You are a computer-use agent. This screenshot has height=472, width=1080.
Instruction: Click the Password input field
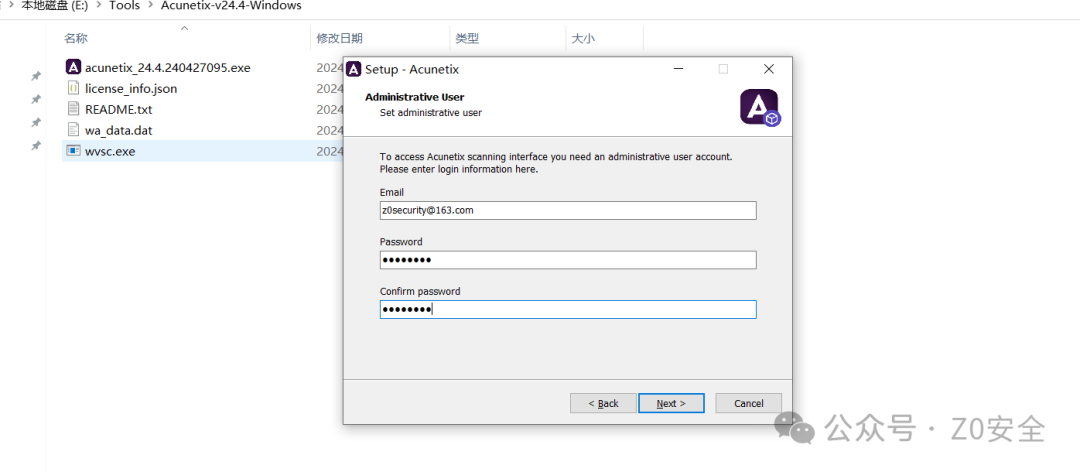click(x=568, y=260)
